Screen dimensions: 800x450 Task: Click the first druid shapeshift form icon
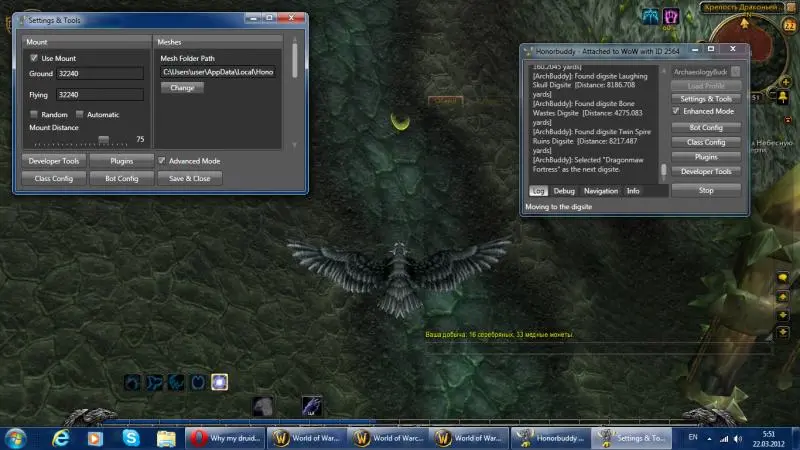coord(132,382)
